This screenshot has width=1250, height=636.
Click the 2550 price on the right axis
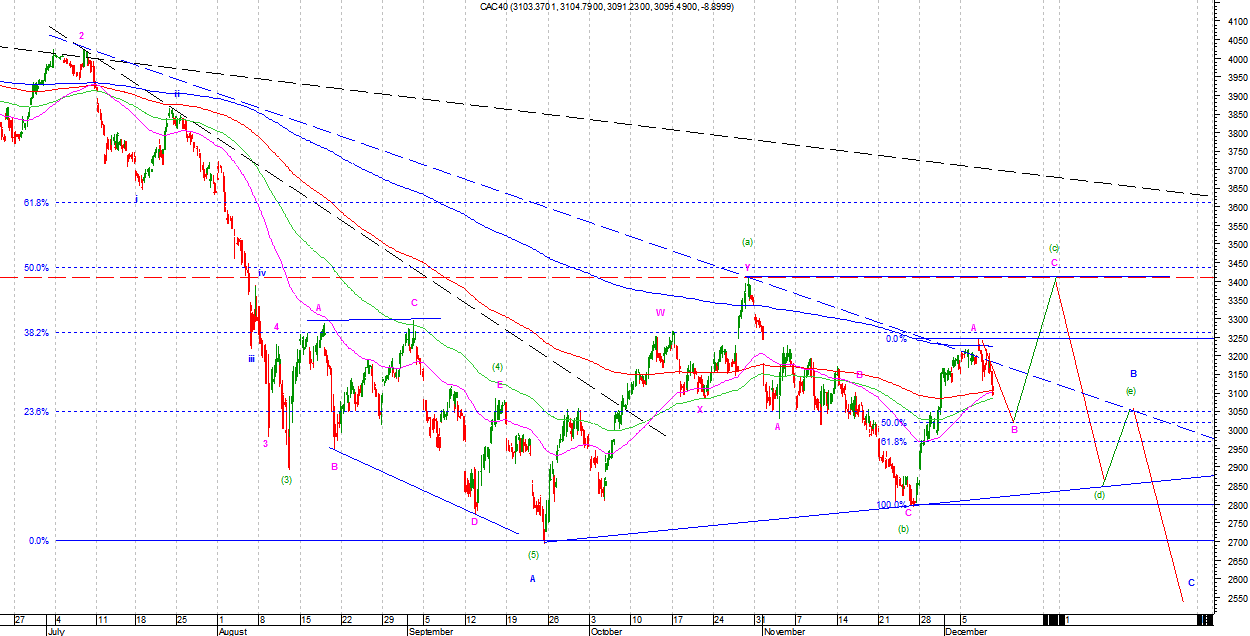1229,598
